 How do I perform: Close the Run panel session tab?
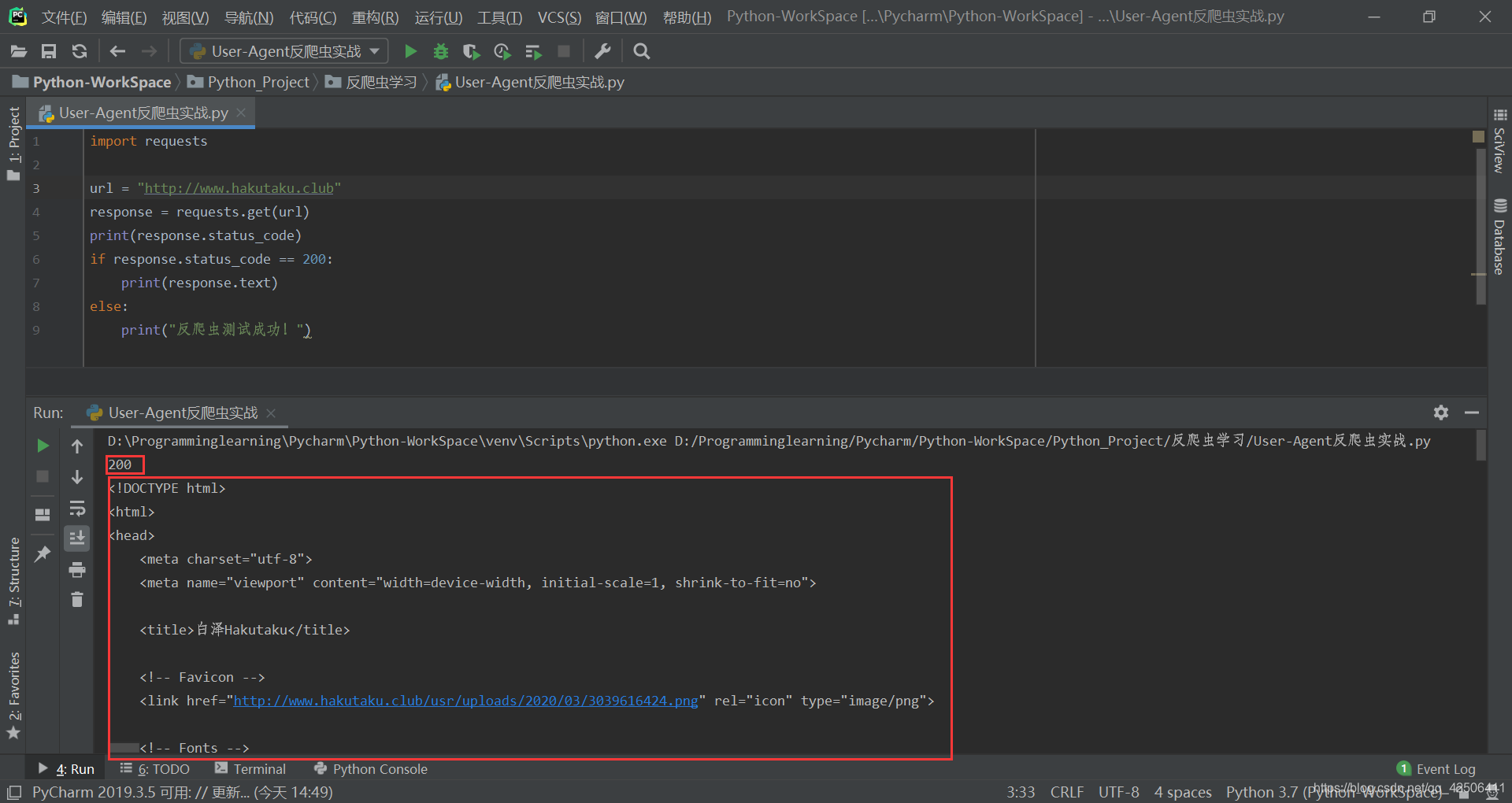[x=271, y=413]
